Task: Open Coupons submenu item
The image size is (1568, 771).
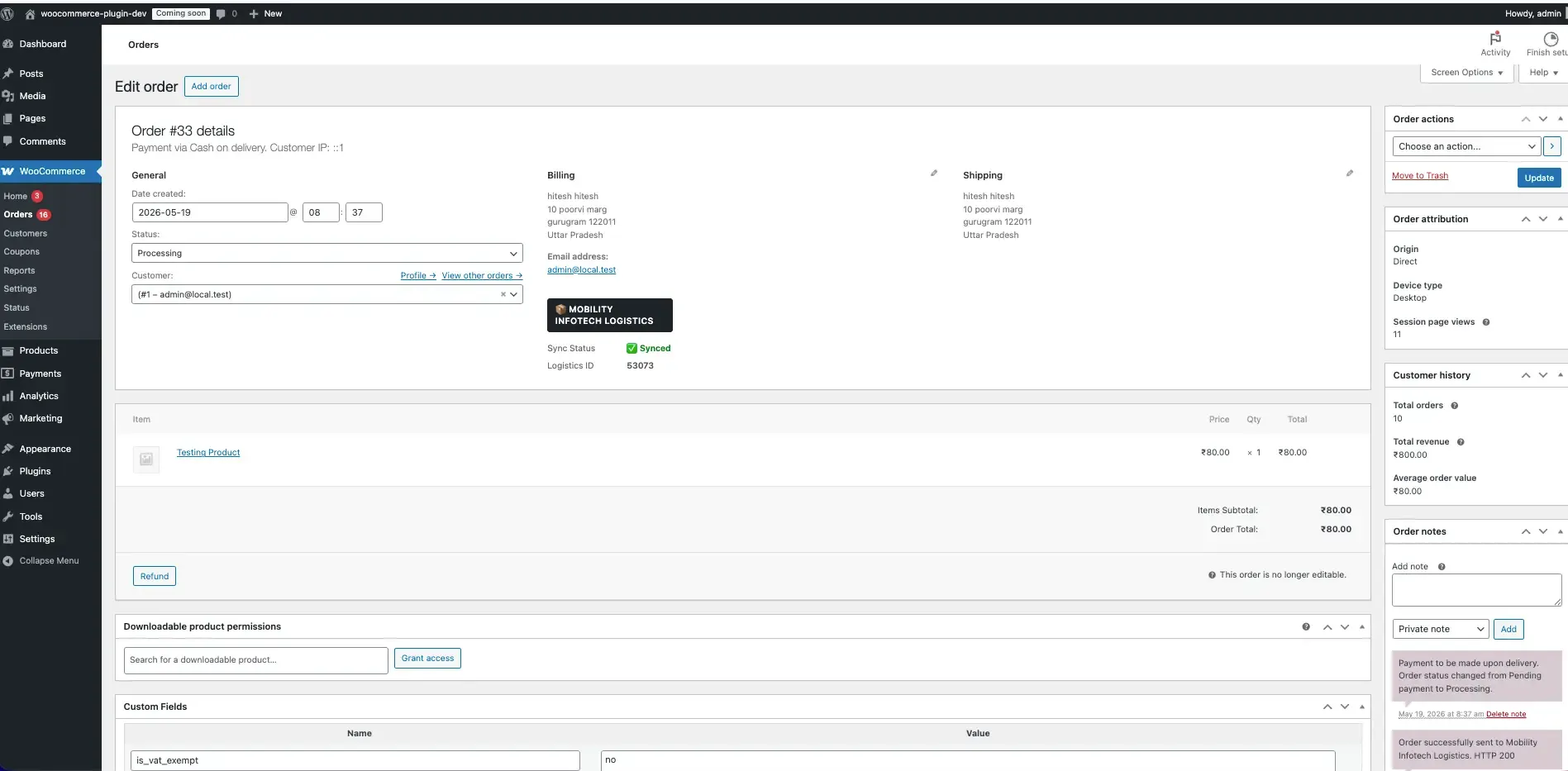Action: point(21,252)
